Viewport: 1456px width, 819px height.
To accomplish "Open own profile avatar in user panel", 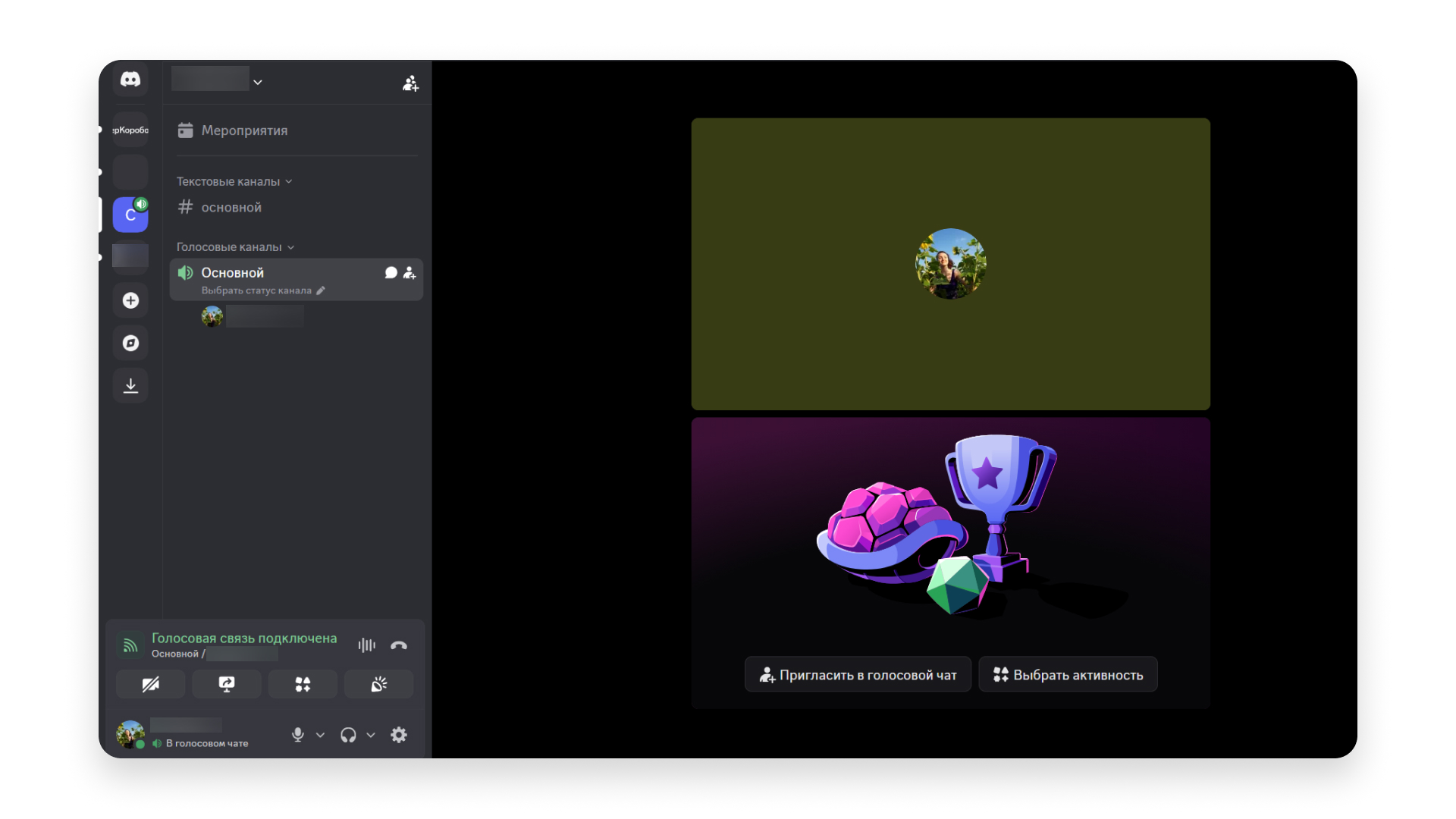I will pyautogui.click(x=130, y=734).
